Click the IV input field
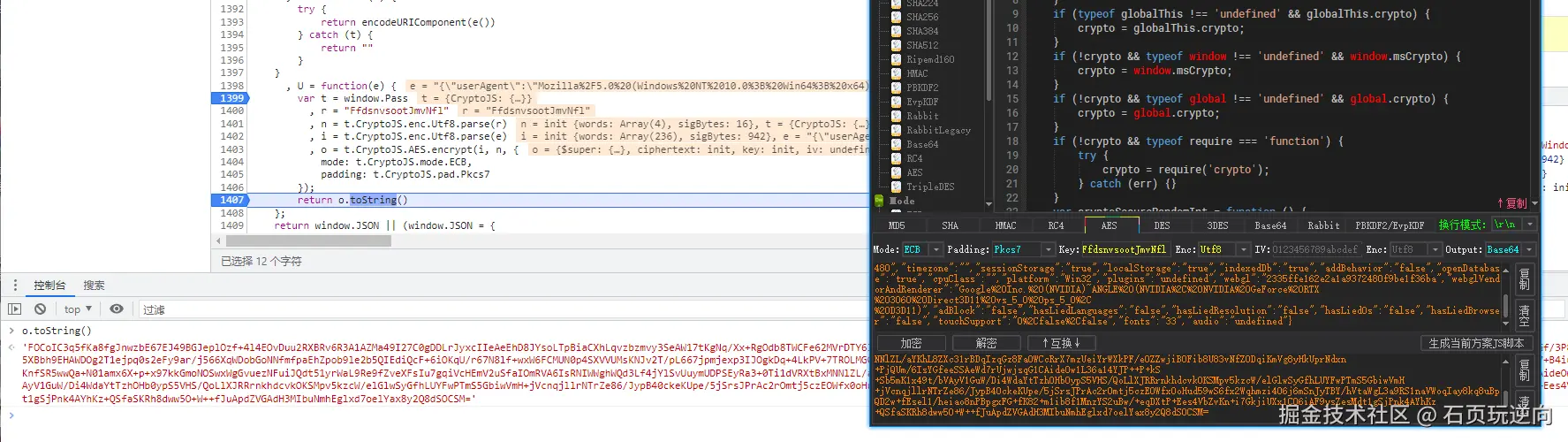This screenshot has width=1568, height=442. (1316, 249)
